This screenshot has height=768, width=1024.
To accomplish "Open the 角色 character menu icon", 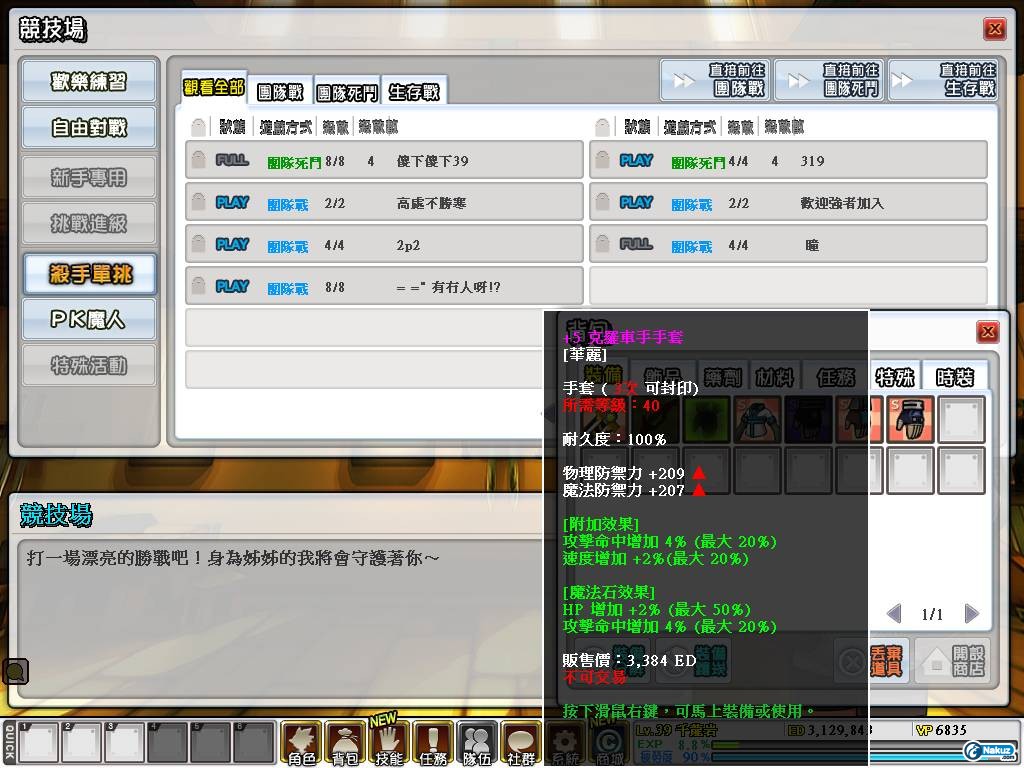I will pos(301,743).
